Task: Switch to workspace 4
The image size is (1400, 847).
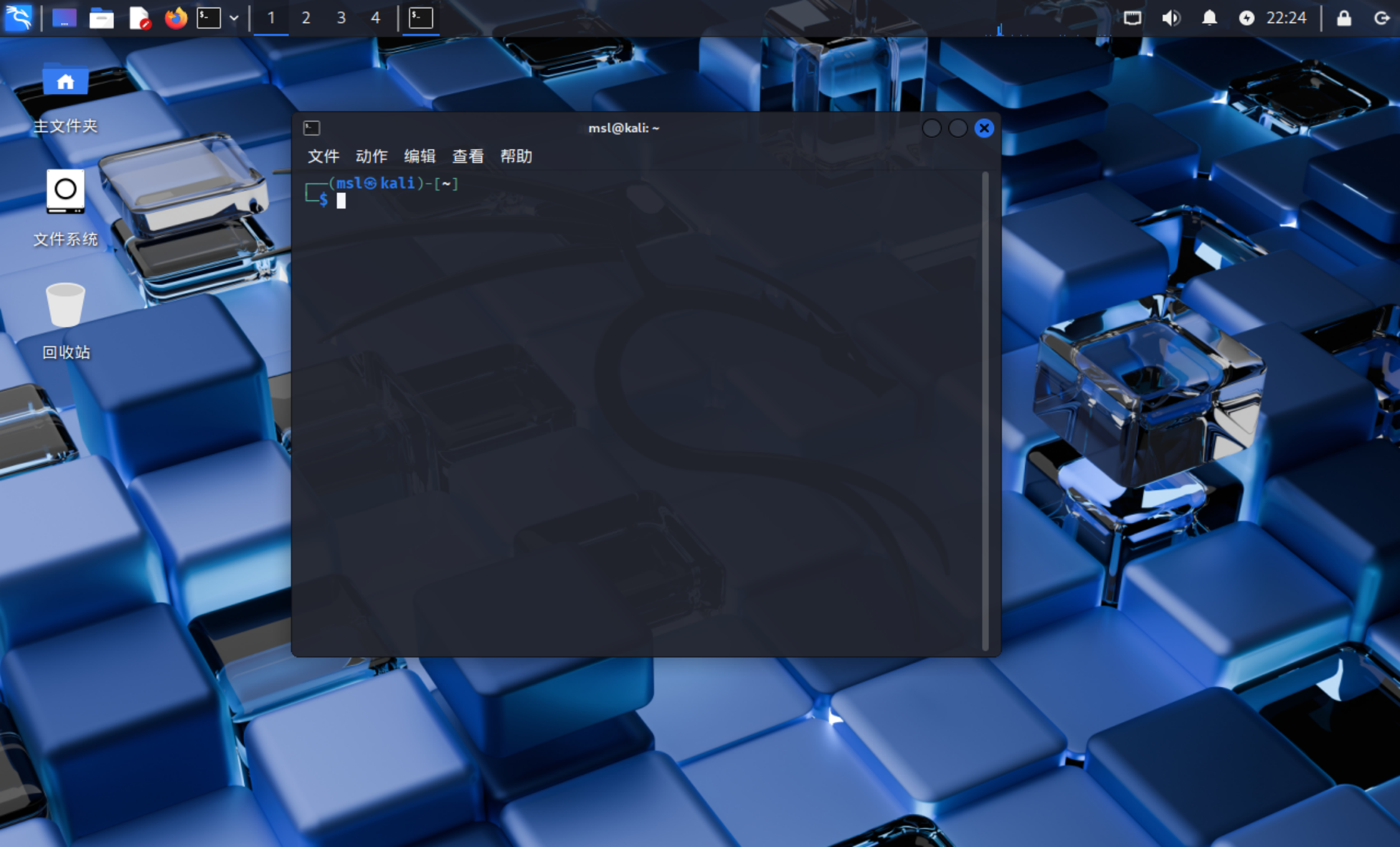Action: pos(375,17)
